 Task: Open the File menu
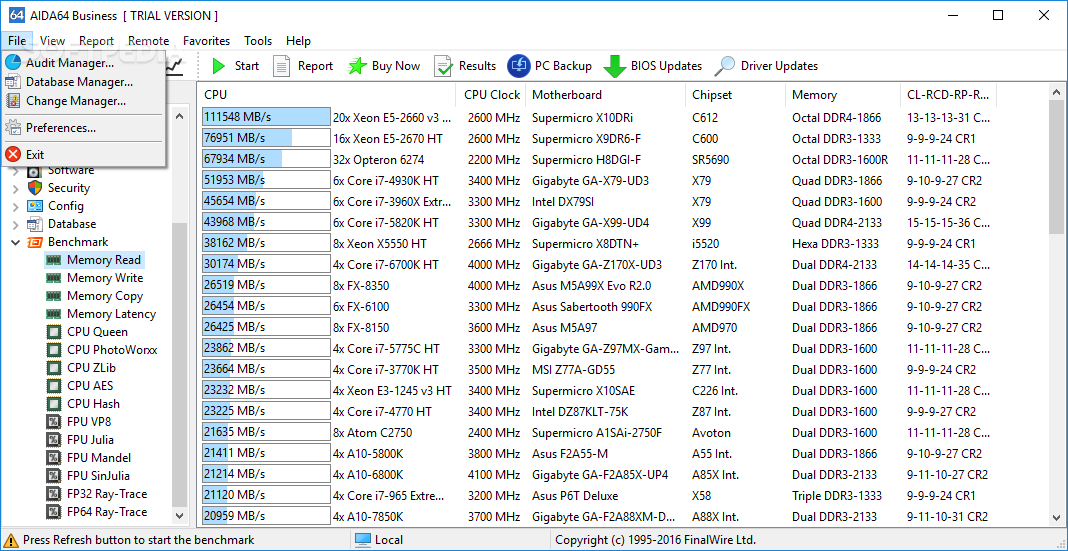tap(17, 41)
